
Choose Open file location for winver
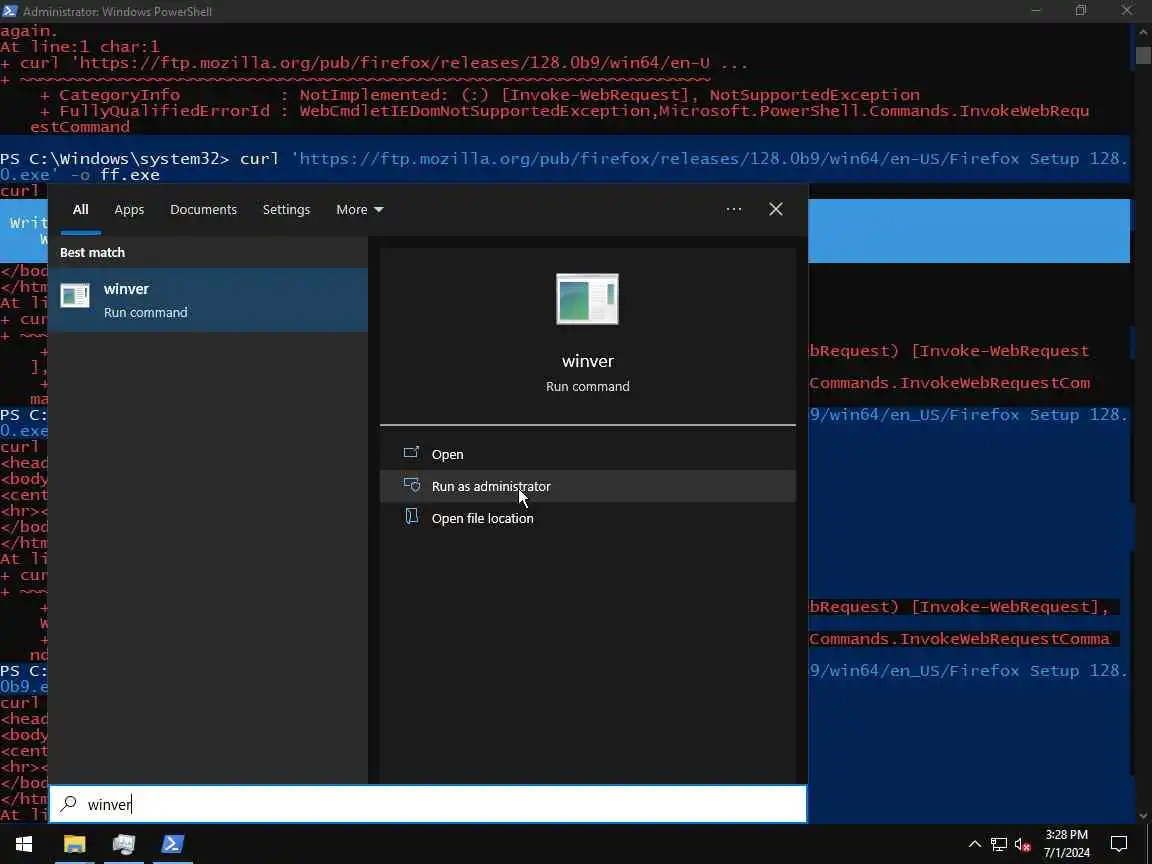pos(588,518)
